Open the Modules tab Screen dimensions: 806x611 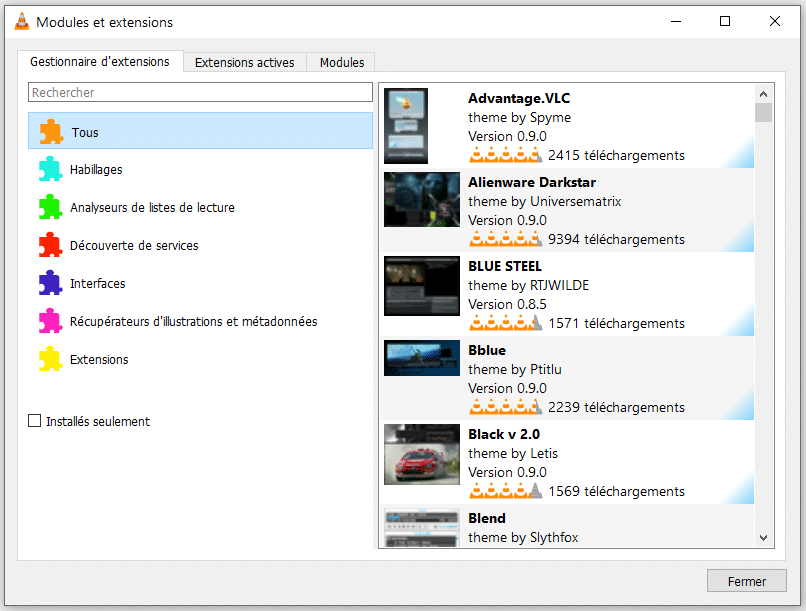(x=341, y=62)
